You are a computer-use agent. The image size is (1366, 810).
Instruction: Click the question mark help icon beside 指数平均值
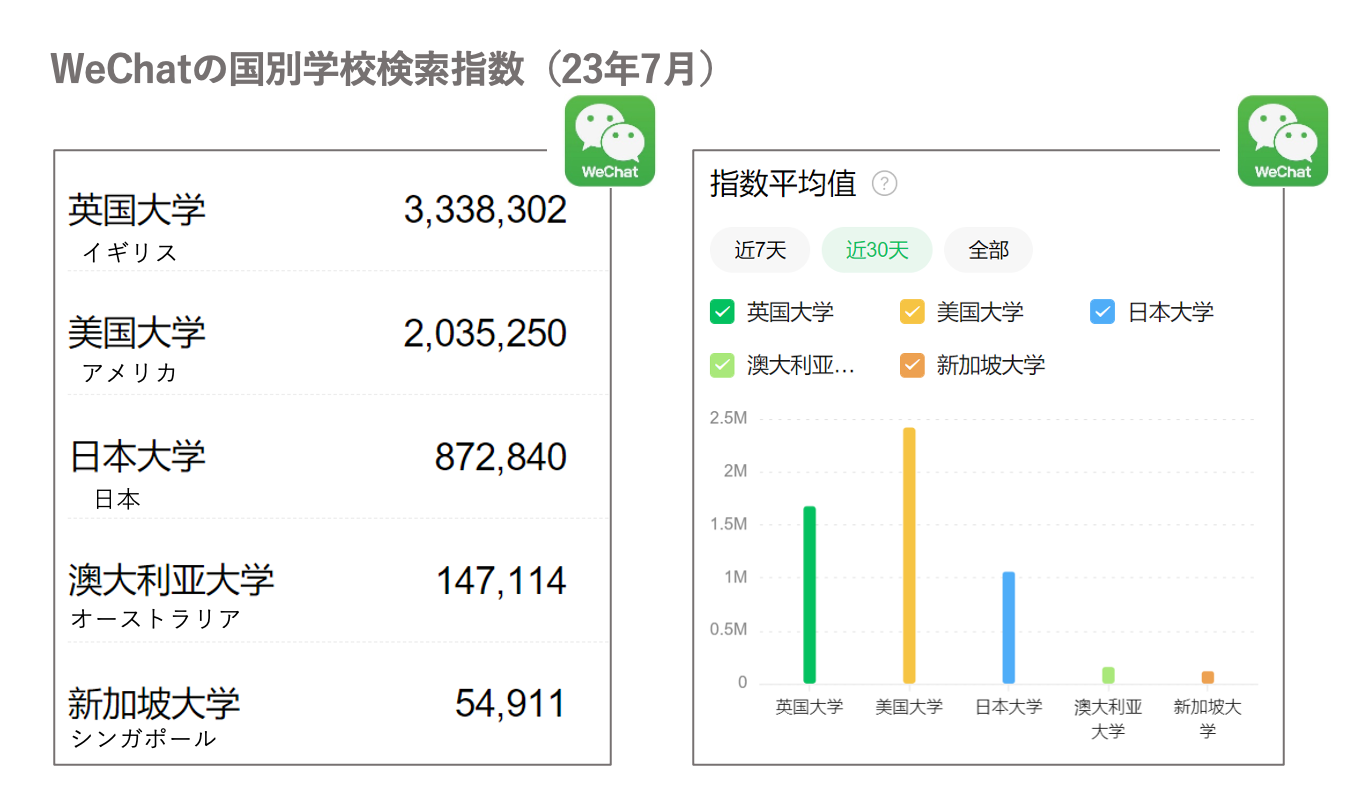[x=884, y=184]
